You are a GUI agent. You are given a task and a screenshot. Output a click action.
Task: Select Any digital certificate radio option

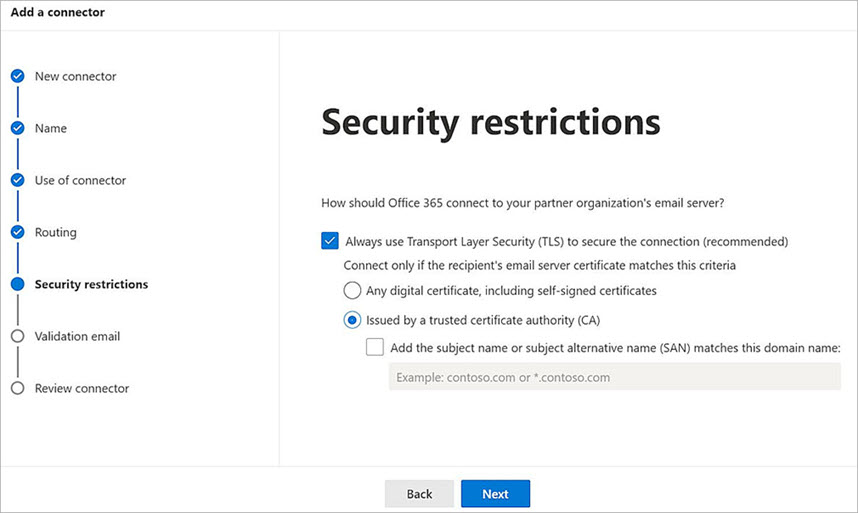(x=352, y=291)
